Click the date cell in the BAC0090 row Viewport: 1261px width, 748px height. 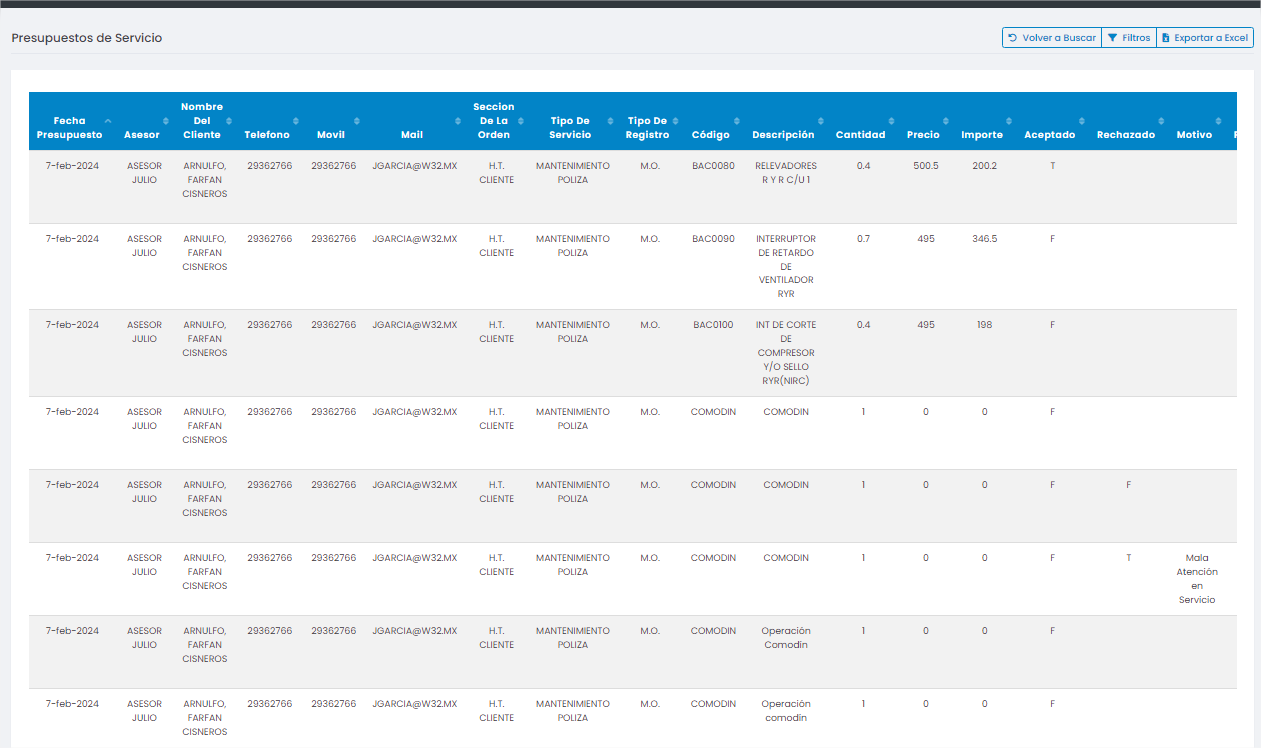(73, 239)
